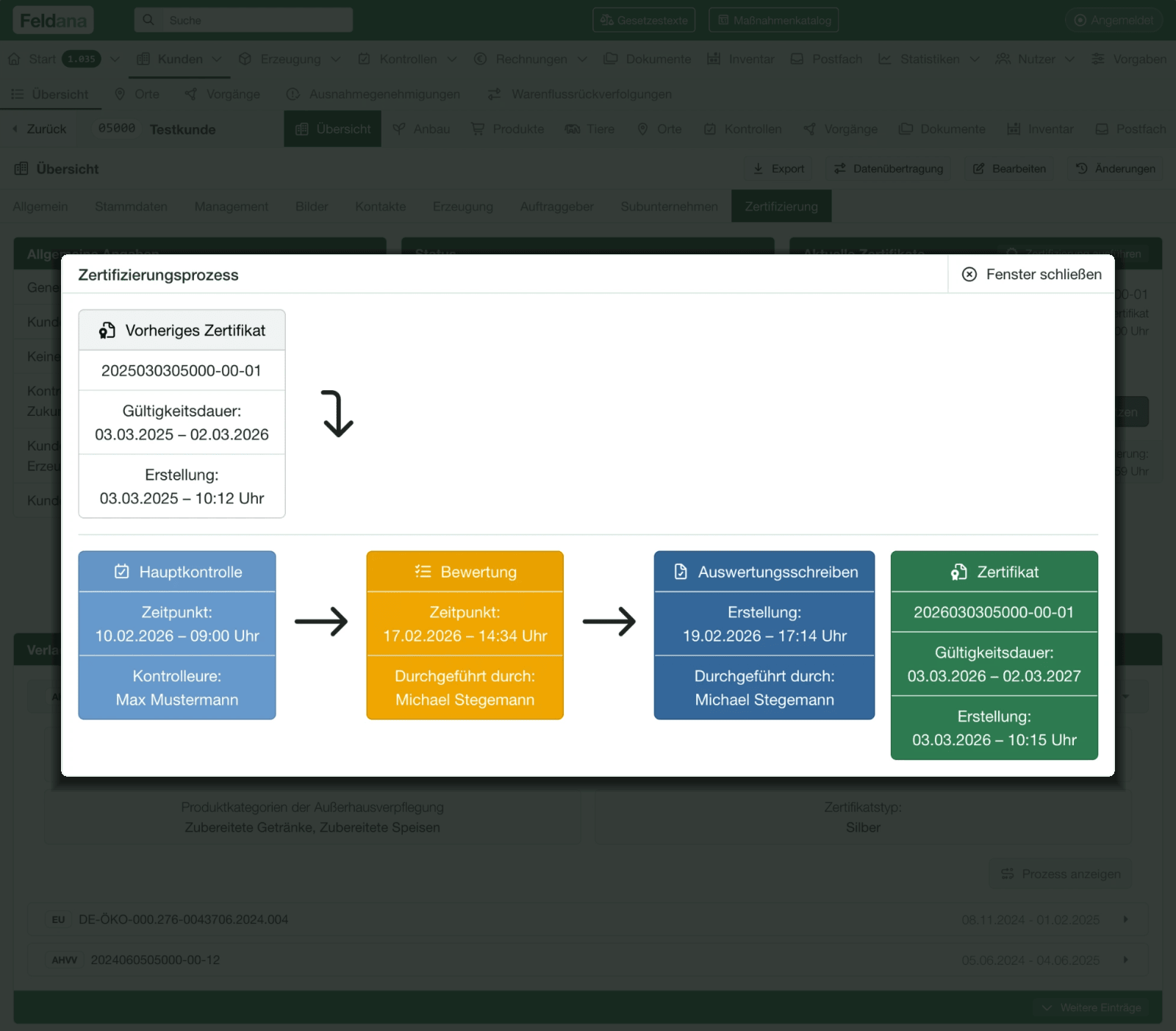
Task: Open Vorgaben in main navigation
Action: [x=1130, y=59]
